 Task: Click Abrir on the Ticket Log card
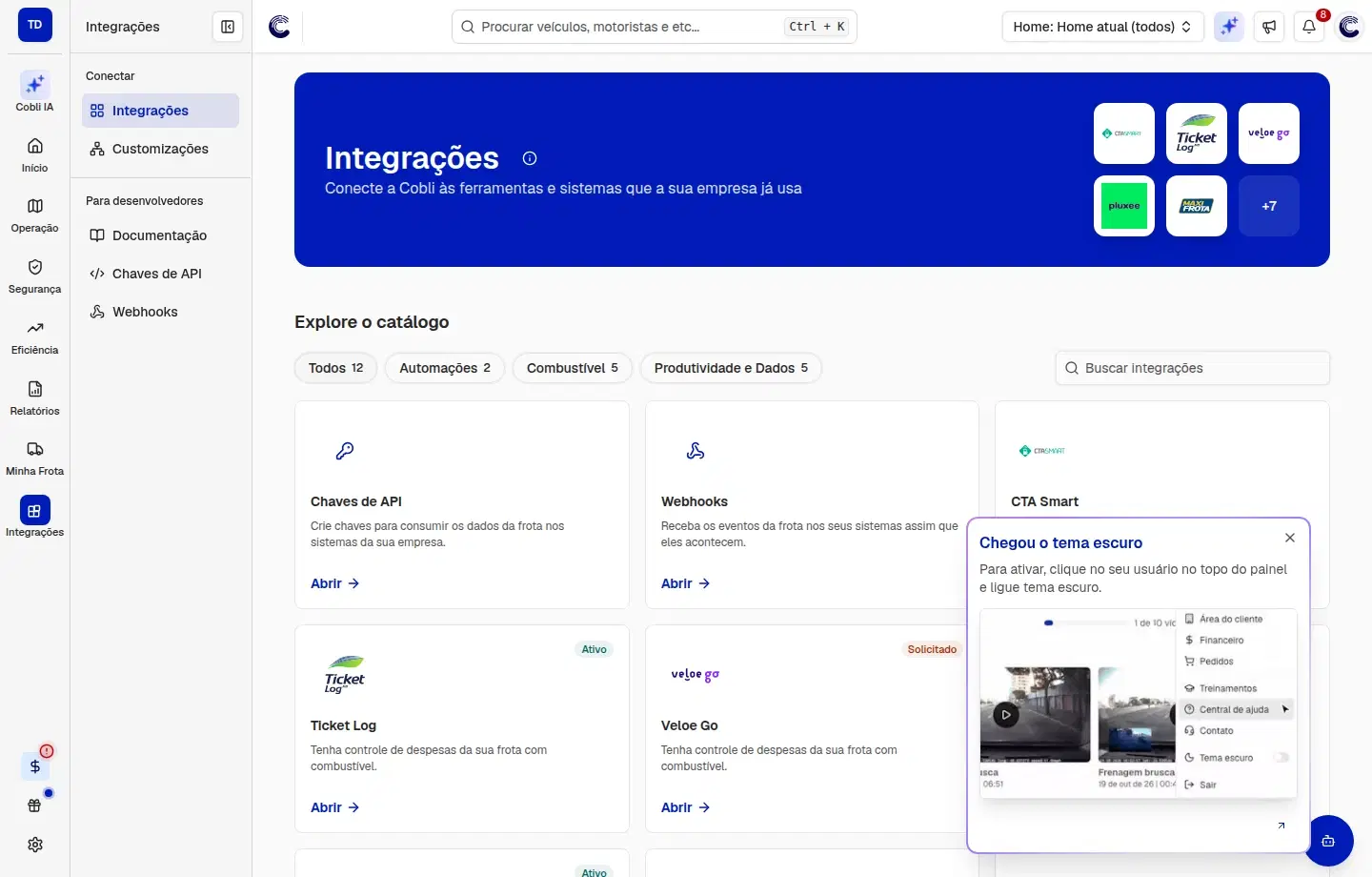[334, 807]
